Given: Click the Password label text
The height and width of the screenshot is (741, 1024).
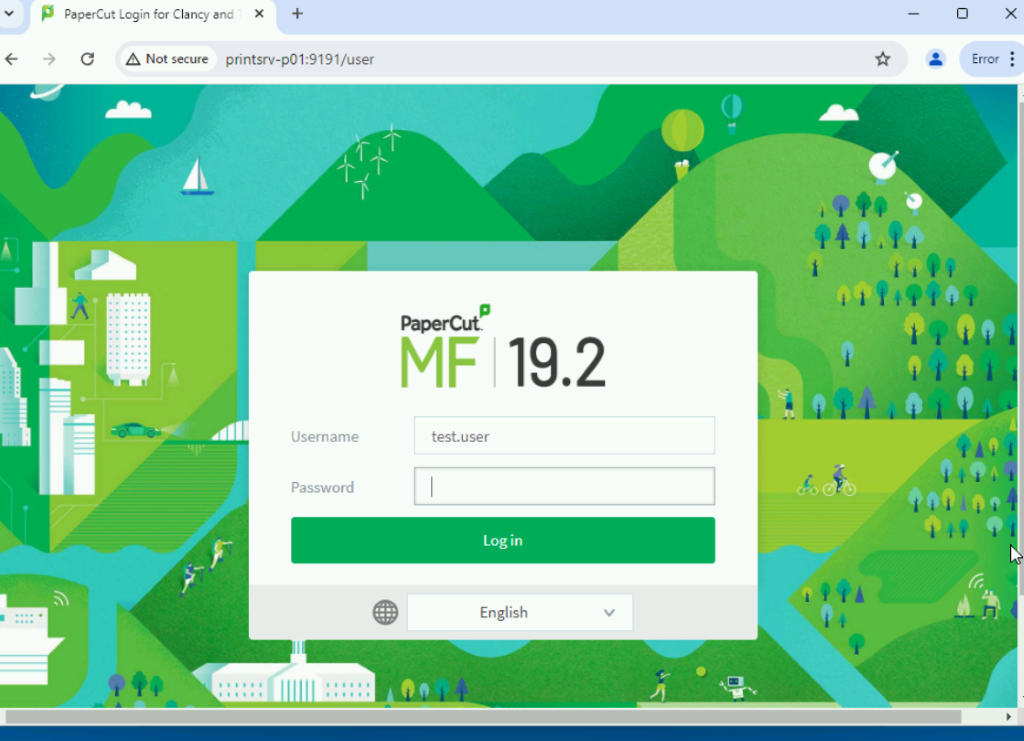Looking at the screenshot, I should pos(323,488).
